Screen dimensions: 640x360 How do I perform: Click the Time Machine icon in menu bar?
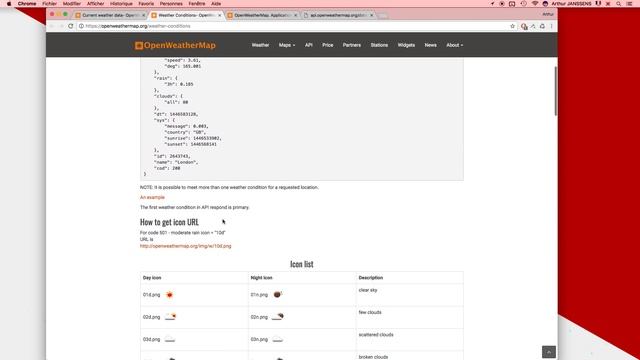pyautogui.click(x=524, y=4)
